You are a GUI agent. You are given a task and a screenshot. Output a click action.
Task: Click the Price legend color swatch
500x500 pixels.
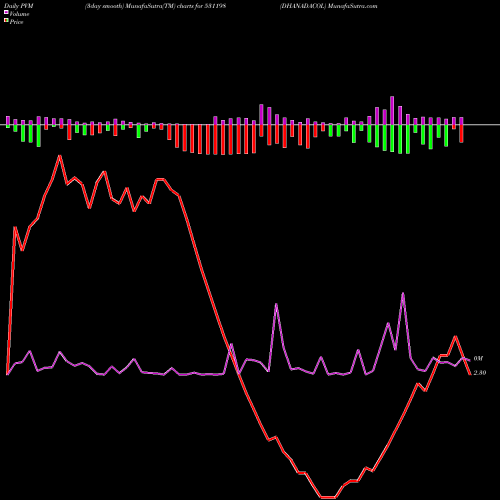click(6, 21)
